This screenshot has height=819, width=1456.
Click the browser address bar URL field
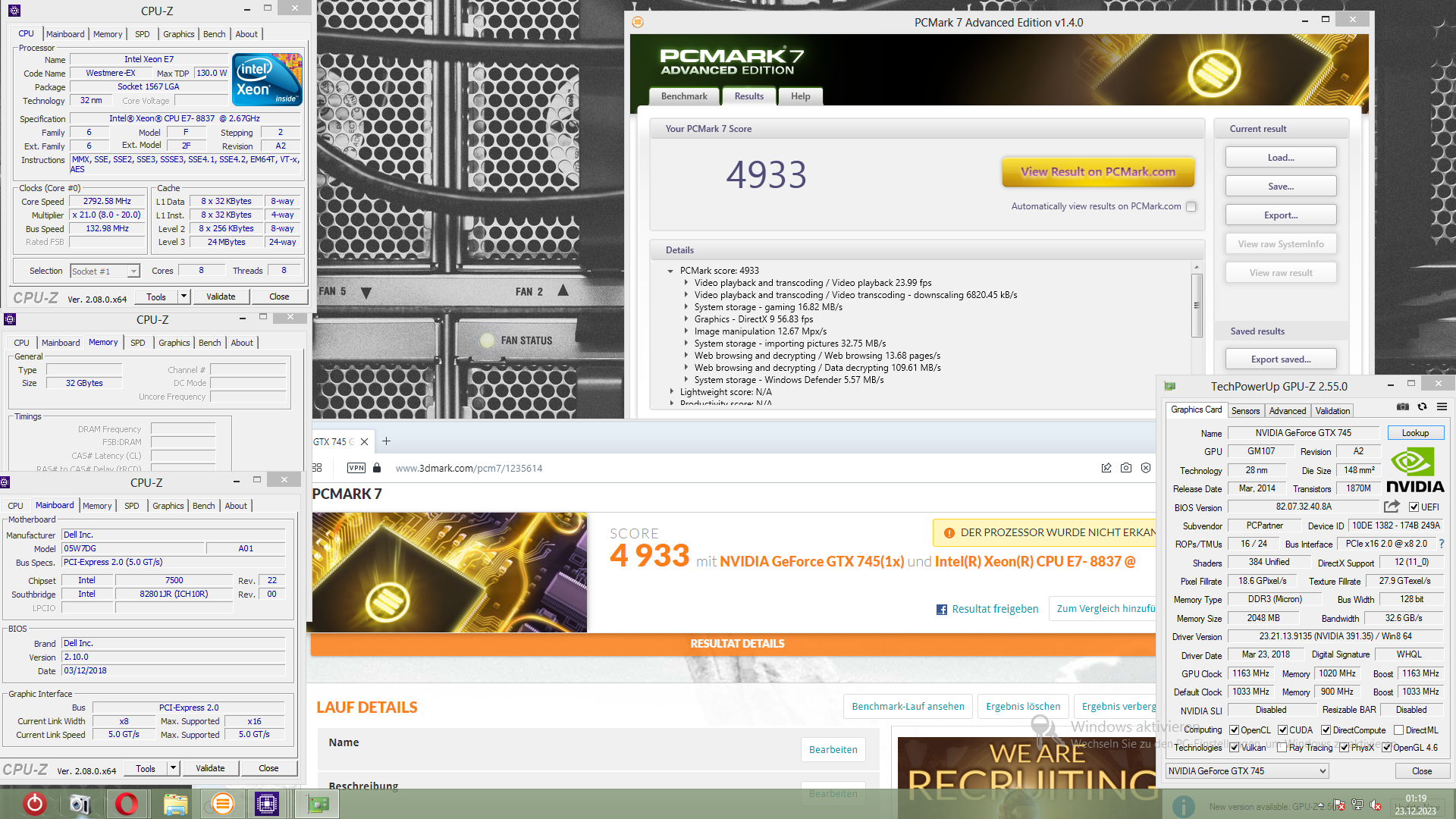(743, 468)
